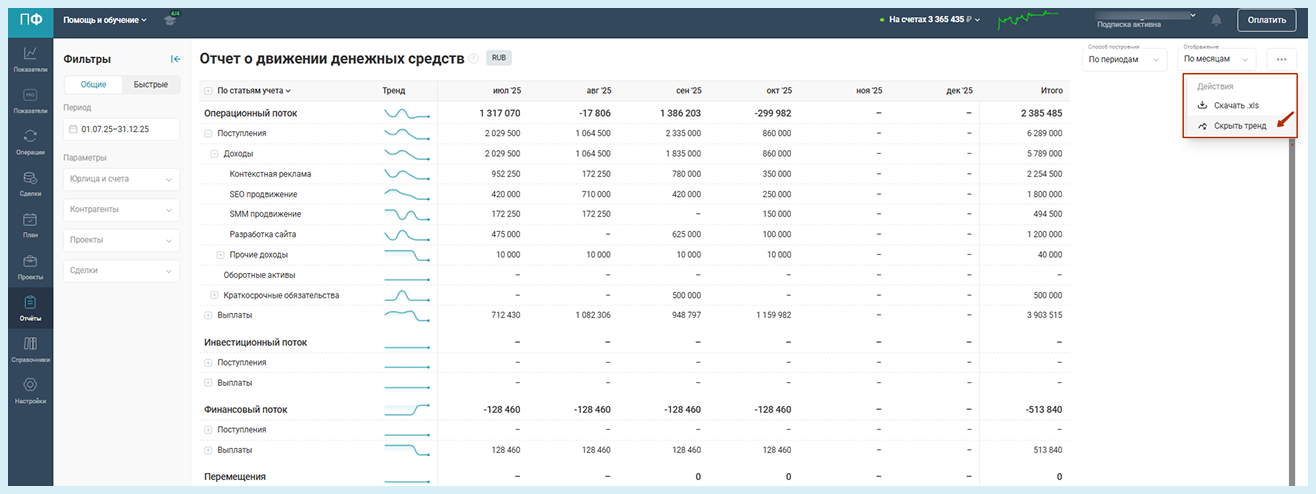1316x494 pixels.
Task: Open Настройки gear icon
Action: (29, 390)
